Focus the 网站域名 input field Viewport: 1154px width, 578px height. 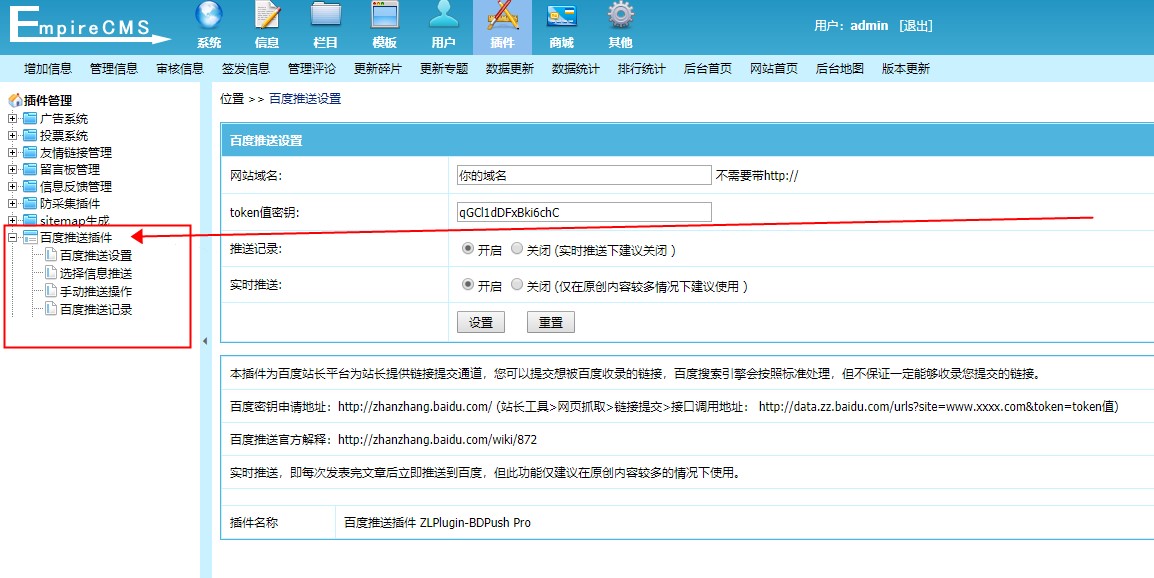pos(584,175)
